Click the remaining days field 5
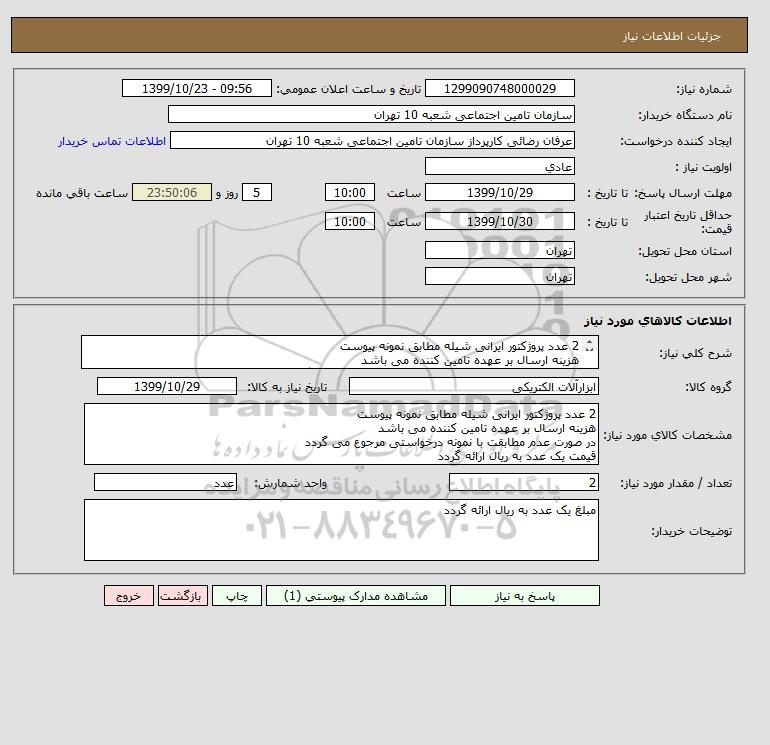The height and width of the screenshot is (745, 770). pos(257,193)
